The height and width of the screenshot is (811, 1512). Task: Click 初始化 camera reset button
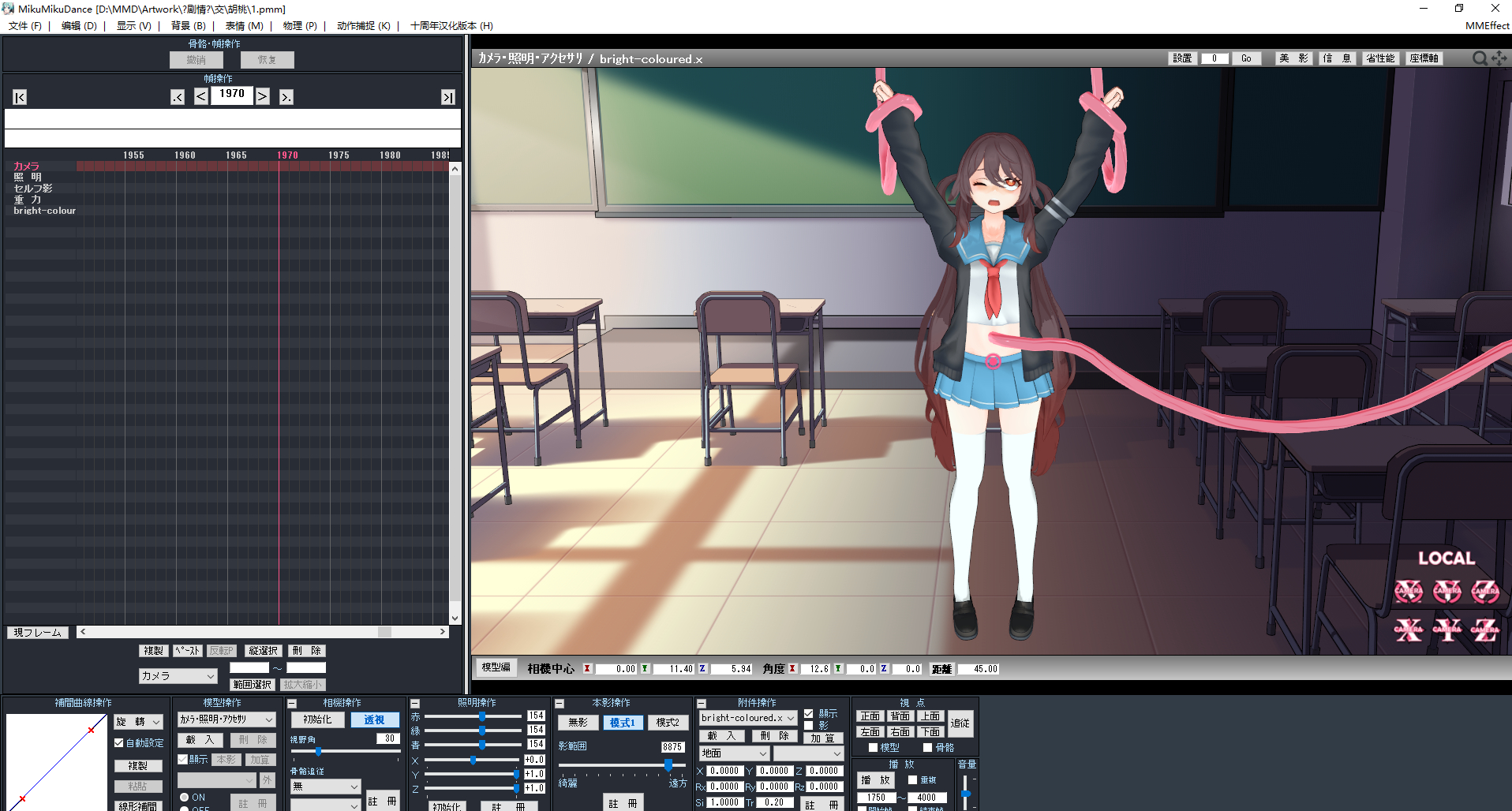tap(317, 719)
